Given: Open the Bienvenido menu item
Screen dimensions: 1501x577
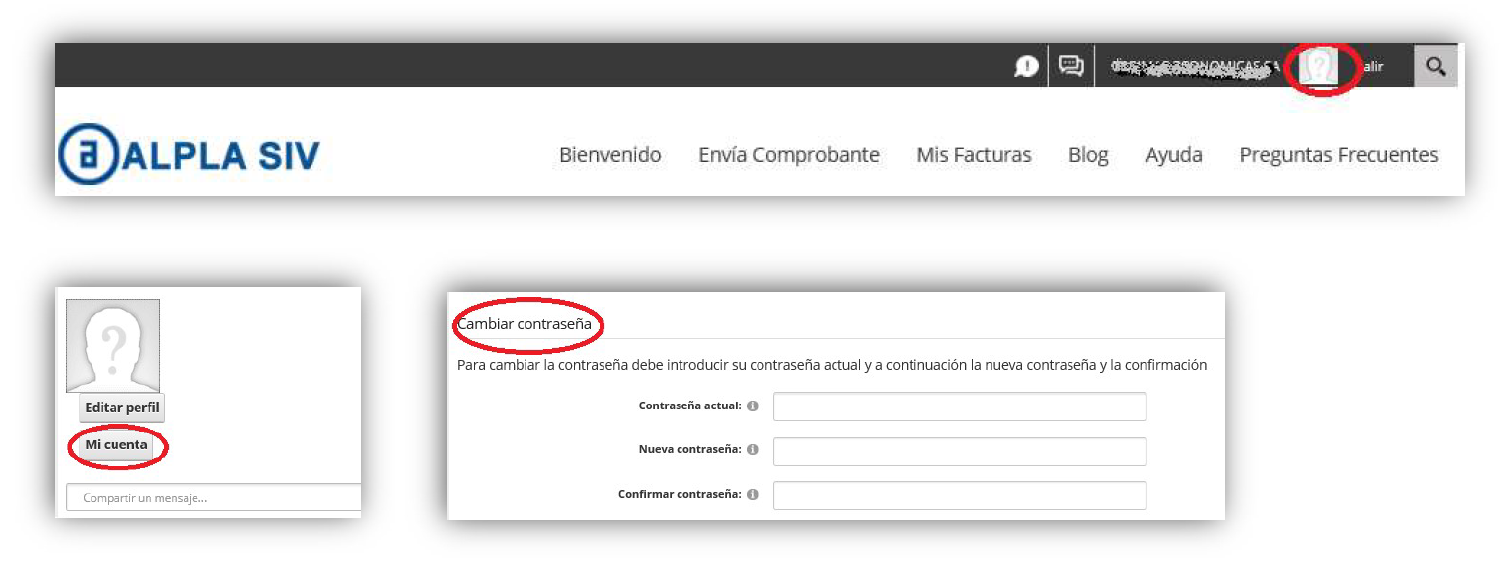Looking at the screenshot, I should [610, 155].
